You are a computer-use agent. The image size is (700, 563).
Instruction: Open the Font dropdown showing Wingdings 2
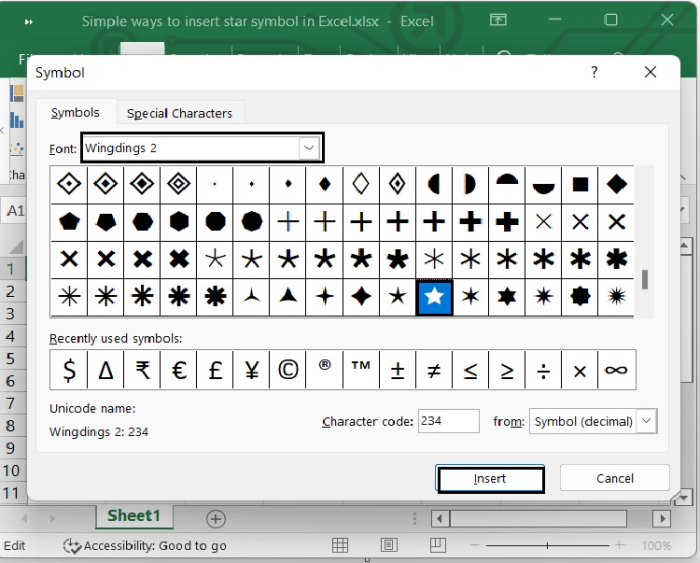308,148
